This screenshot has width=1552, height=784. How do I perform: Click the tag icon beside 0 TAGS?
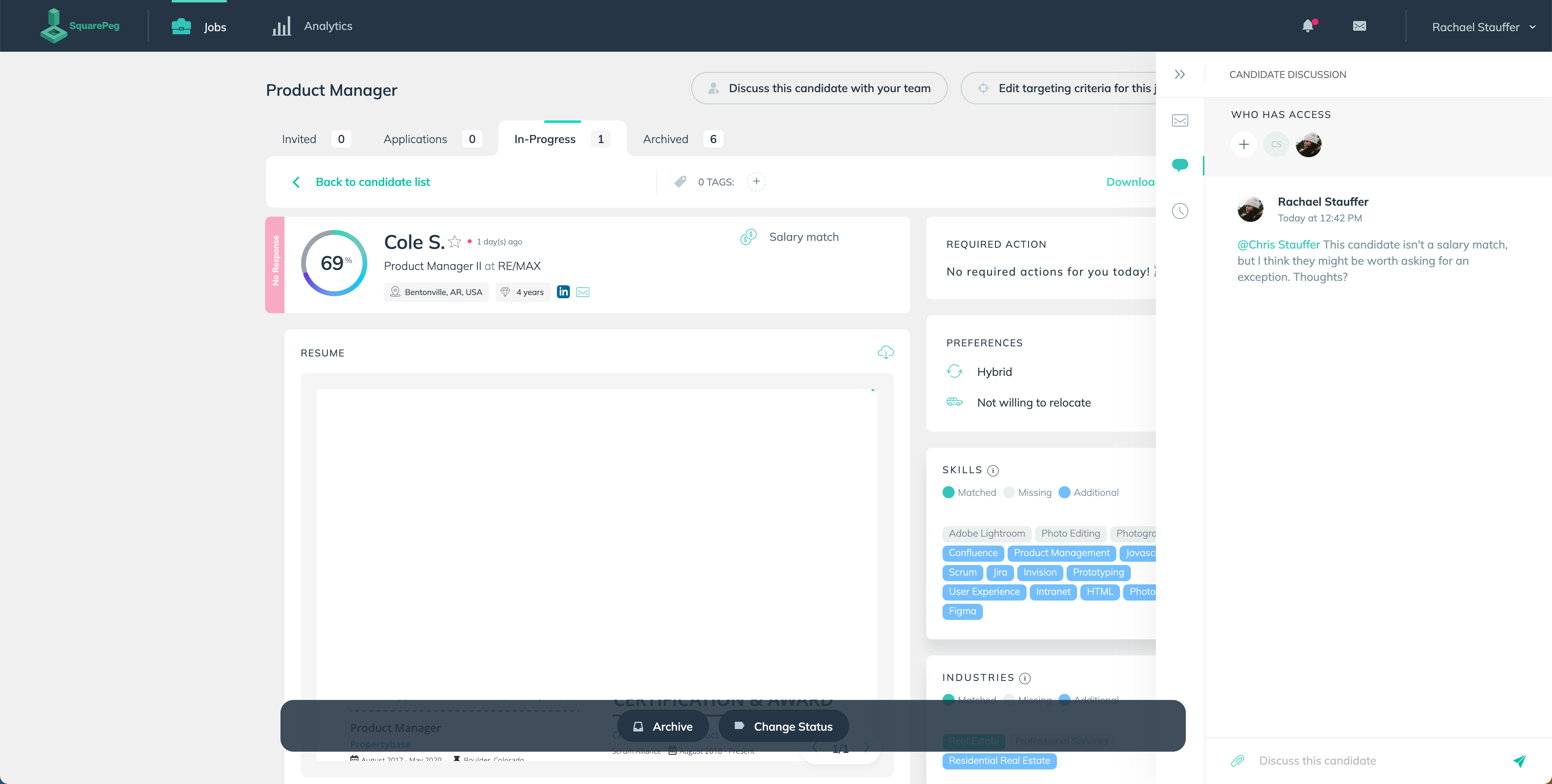(x=680, y=181)
